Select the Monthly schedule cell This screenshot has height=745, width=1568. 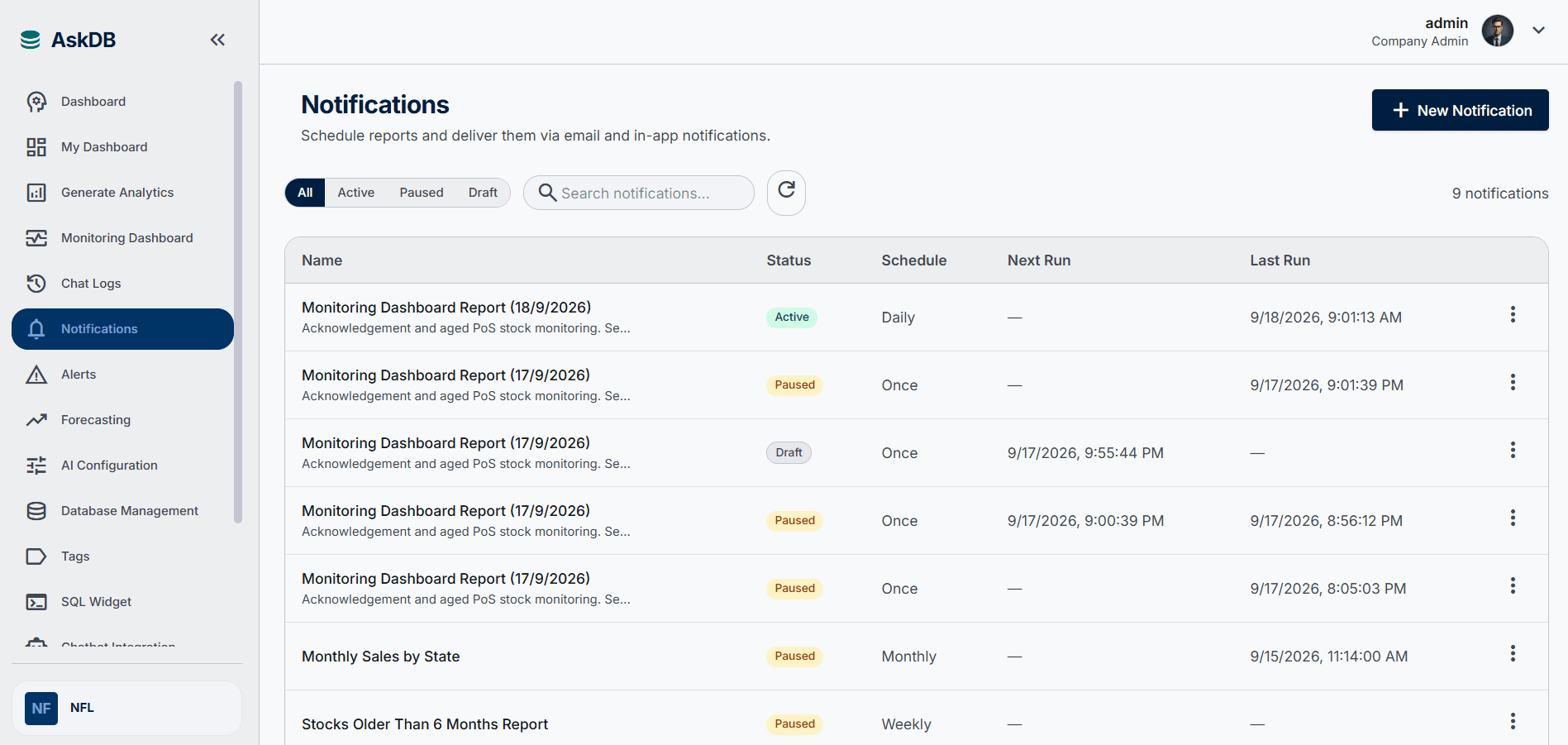908,657
